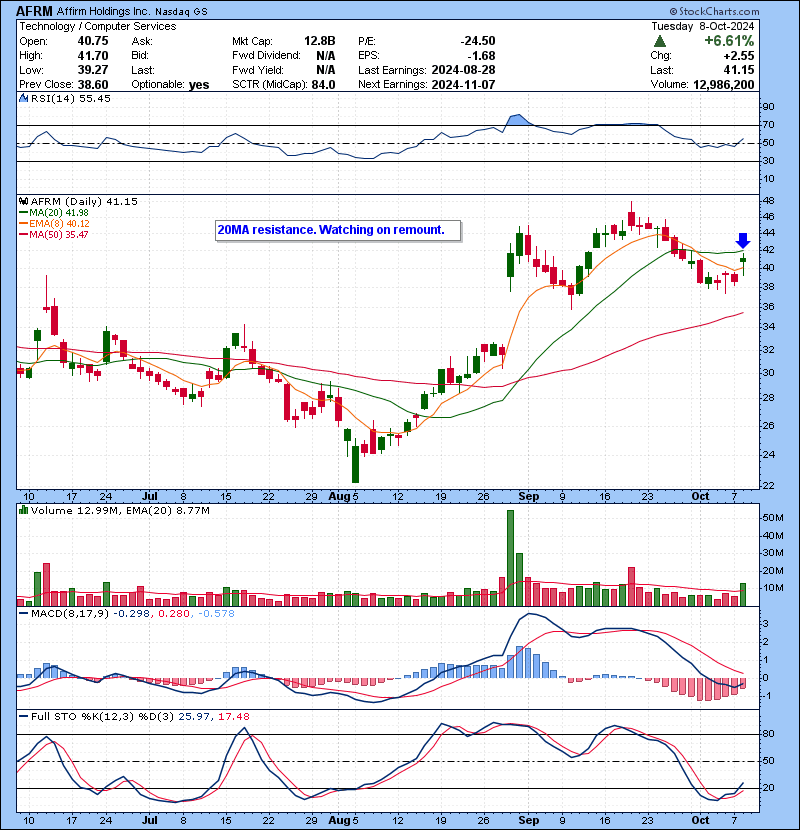Click the green up-triangle beside +6.61%

(660, 41)
